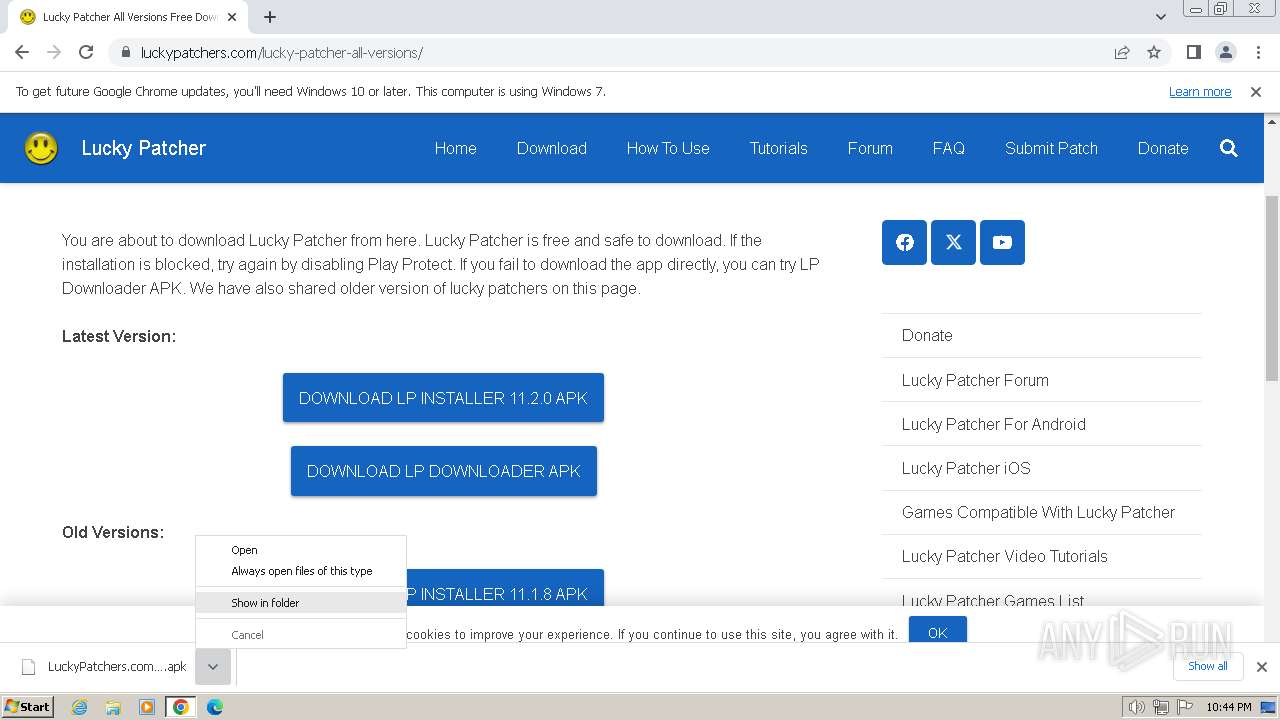Choose Show in folder menu entry
The height and width of the screenshot is (720, 1280).
[301, 603]
